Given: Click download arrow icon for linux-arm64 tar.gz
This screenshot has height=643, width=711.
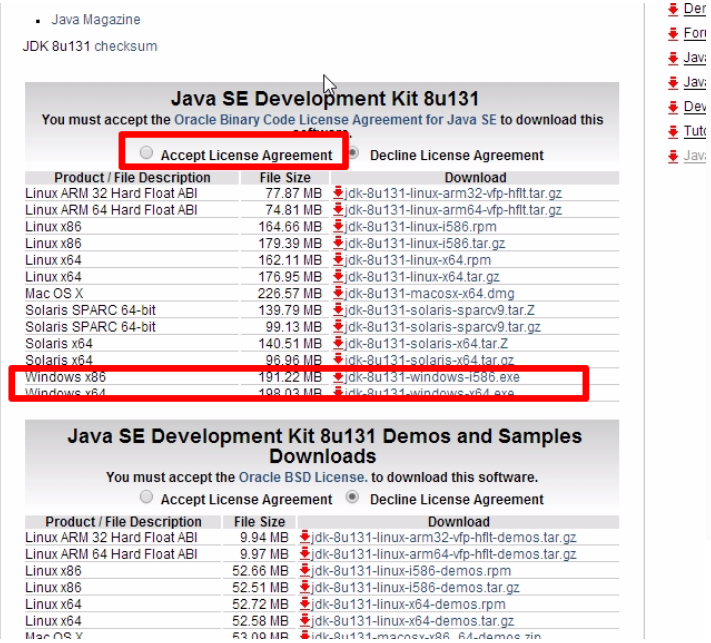Looking at the screenshot, I should tap(338, 209).
